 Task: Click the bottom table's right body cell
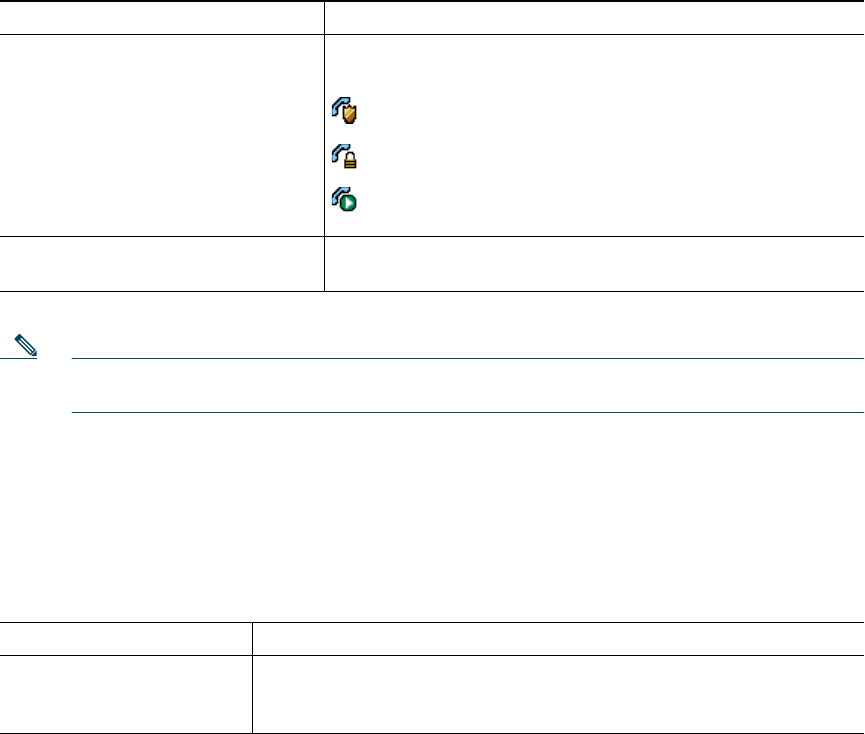[x=557, y=694]
